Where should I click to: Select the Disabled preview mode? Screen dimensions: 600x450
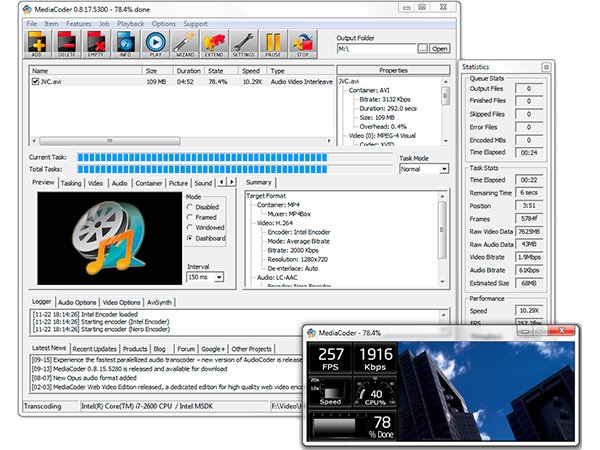pos(192,207)
